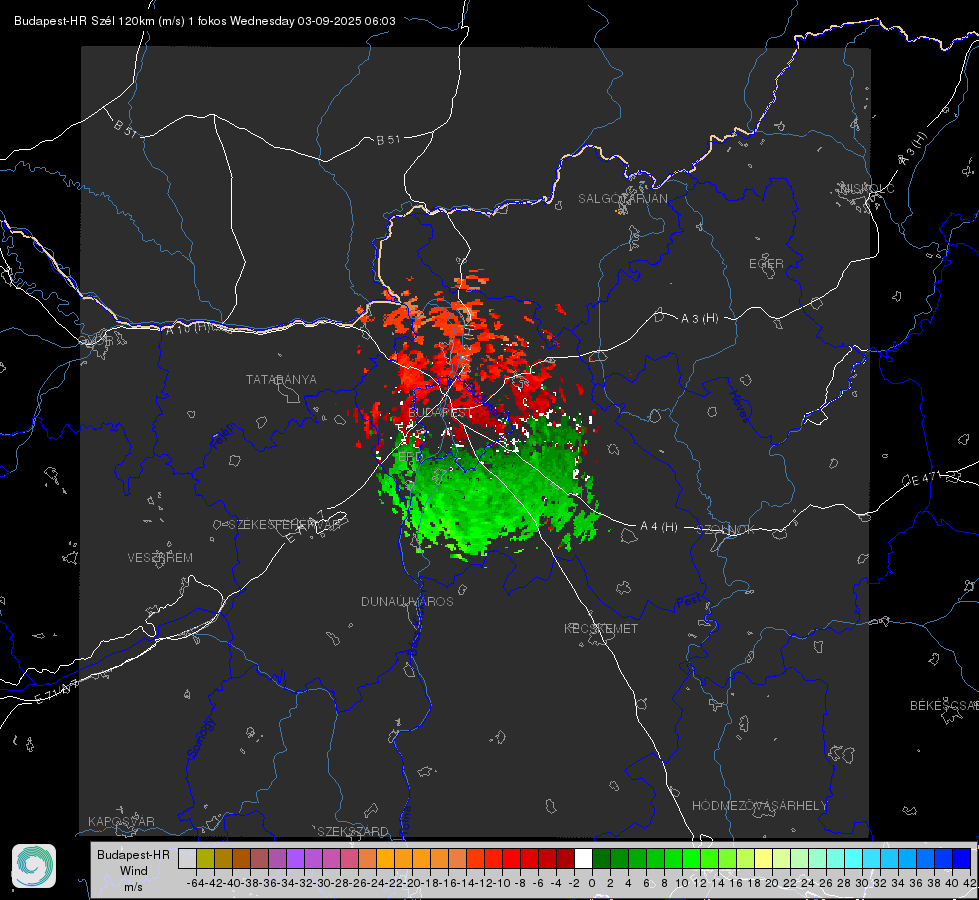Viewport: 979px width, 900px height.
Task: Click the legend caption Budapest-HR Wind m/s
Action: 133,871
